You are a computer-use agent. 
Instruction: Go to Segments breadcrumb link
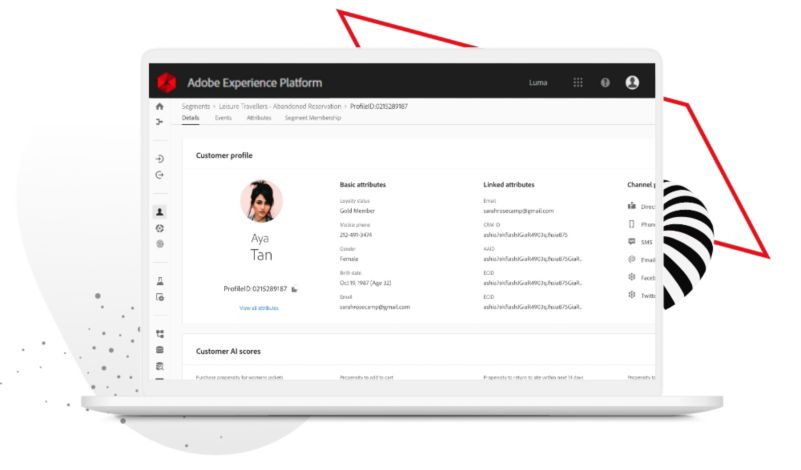196,106
